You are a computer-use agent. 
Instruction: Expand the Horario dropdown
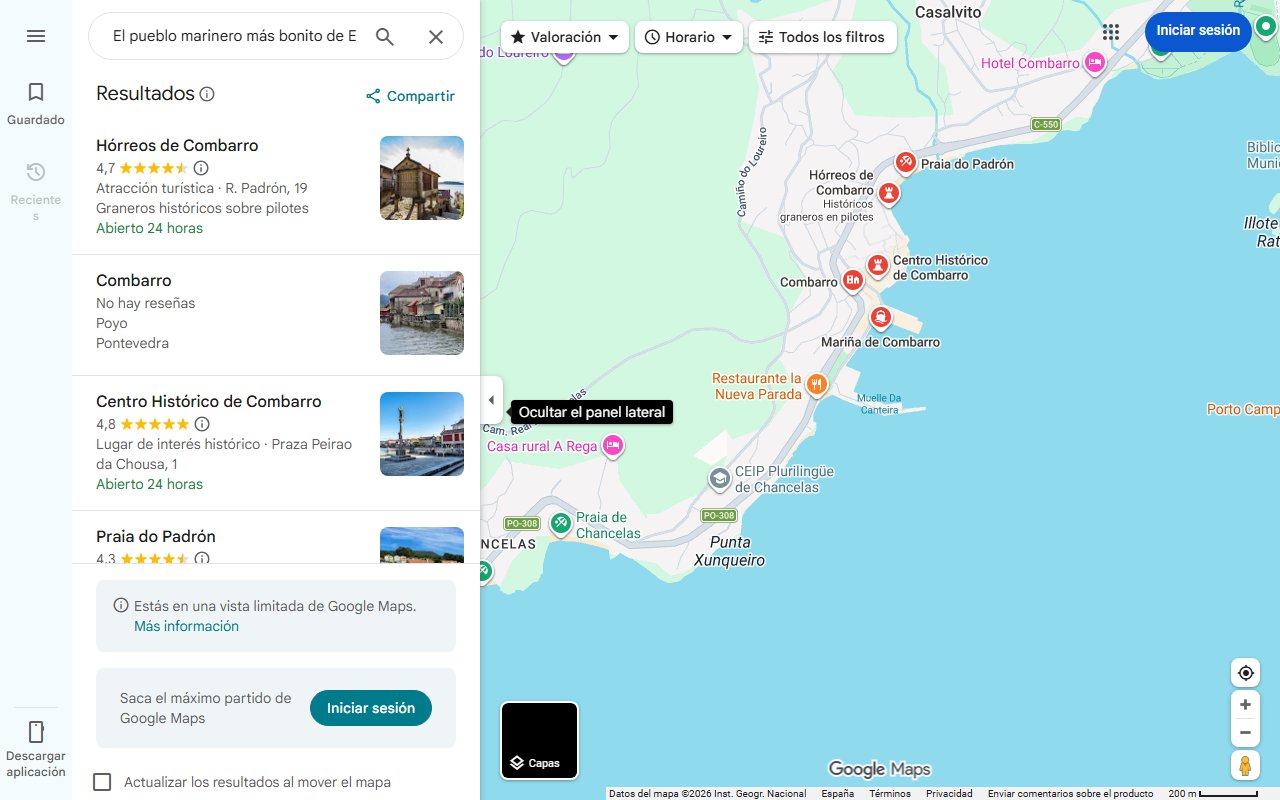pyautogui.click(x=688, y=36)
